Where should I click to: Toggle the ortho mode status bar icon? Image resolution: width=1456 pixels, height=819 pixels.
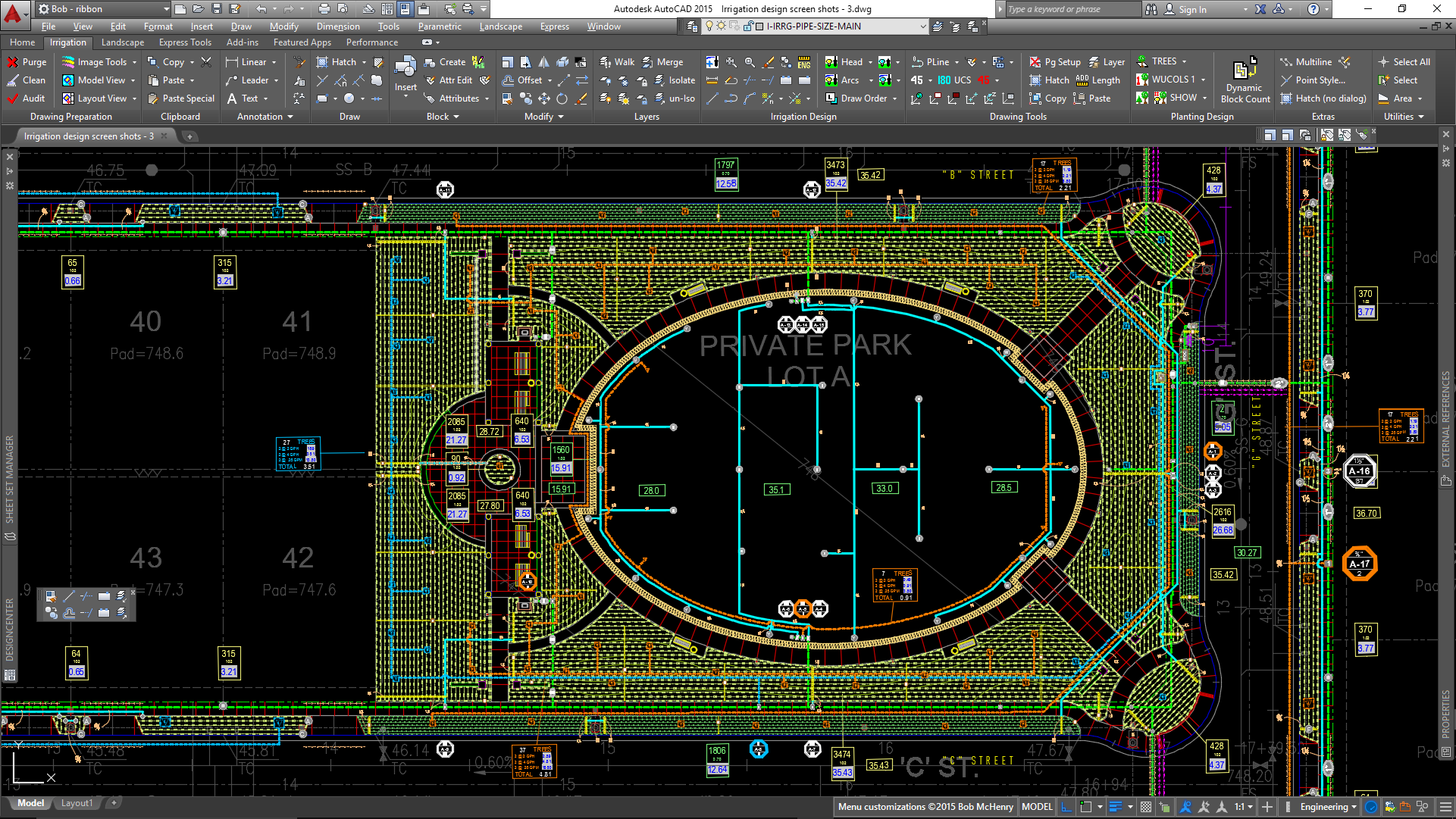click(x=1066, y=807)
